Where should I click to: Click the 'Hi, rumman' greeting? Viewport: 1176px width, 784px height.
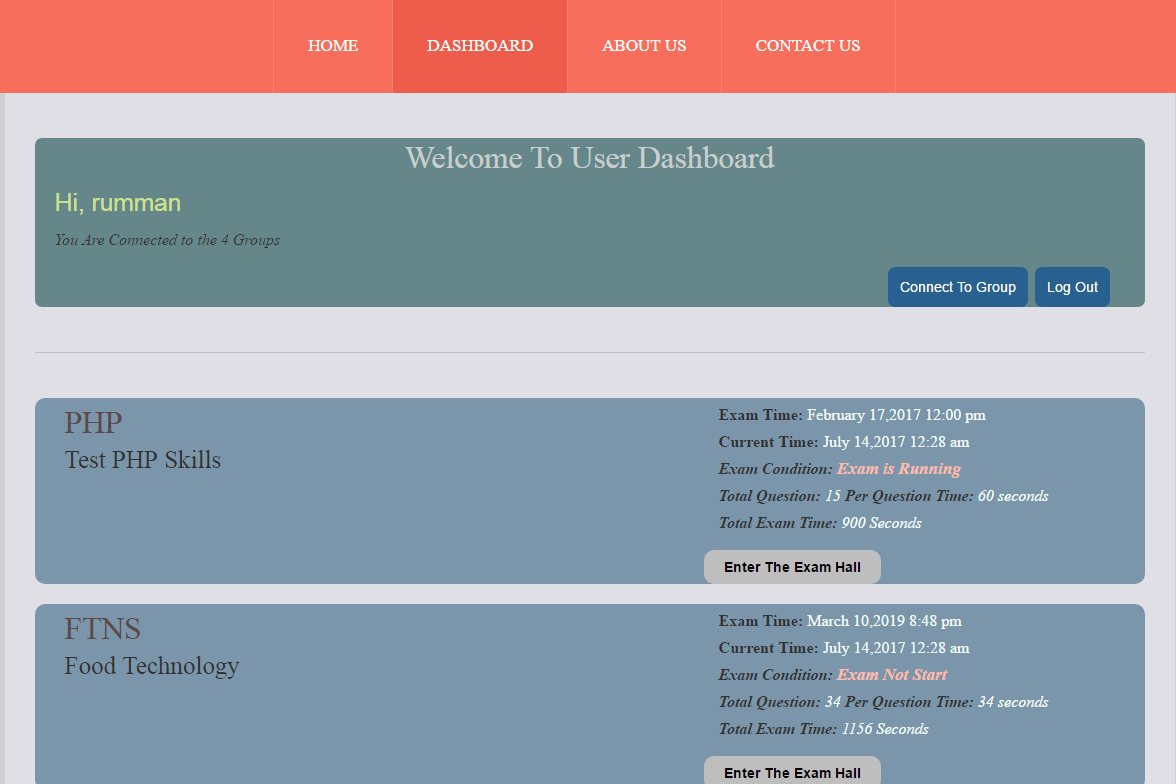point(118,203)
